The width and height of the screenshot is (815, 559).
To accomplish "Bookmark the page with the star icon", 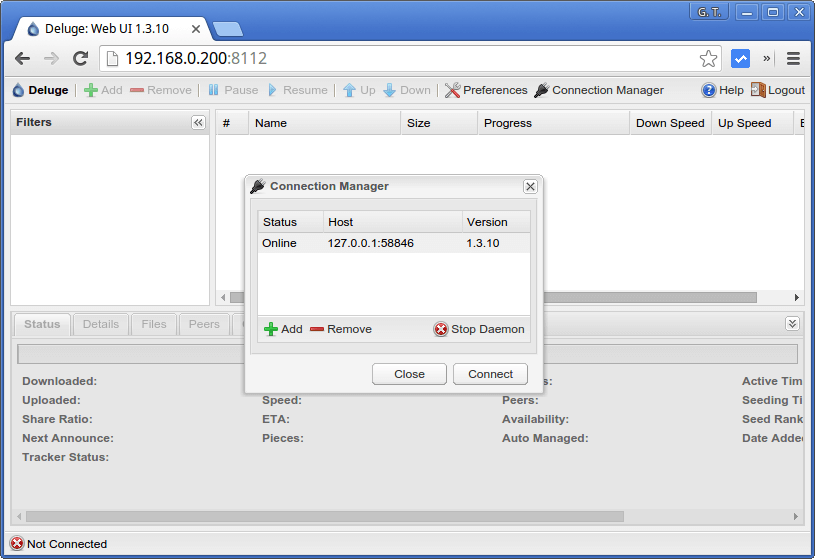I will tap(708, 58).
